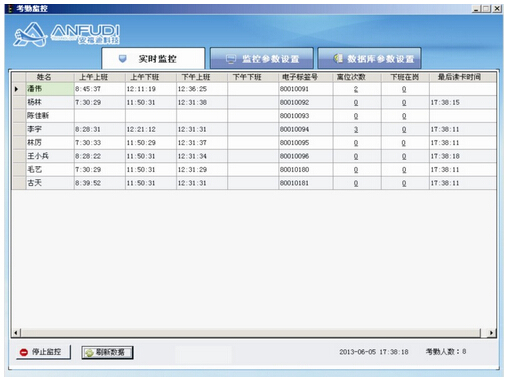Click the 考勤人数: 8 status label
This screenshot has width=507, height=379.
[x=446, y=351]
